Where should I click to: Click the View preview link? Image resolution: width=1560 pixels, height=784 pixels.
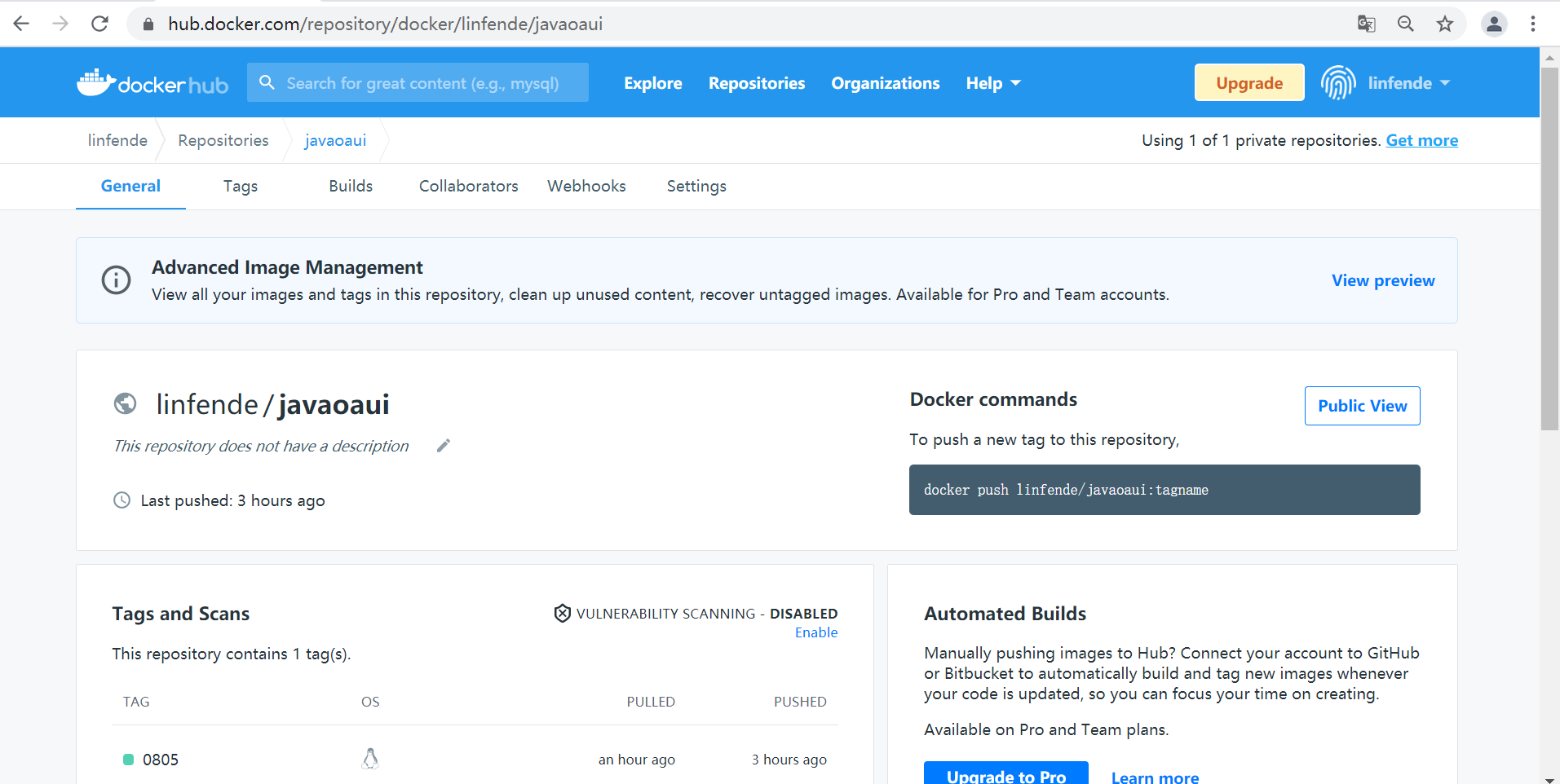point(1383,280)
